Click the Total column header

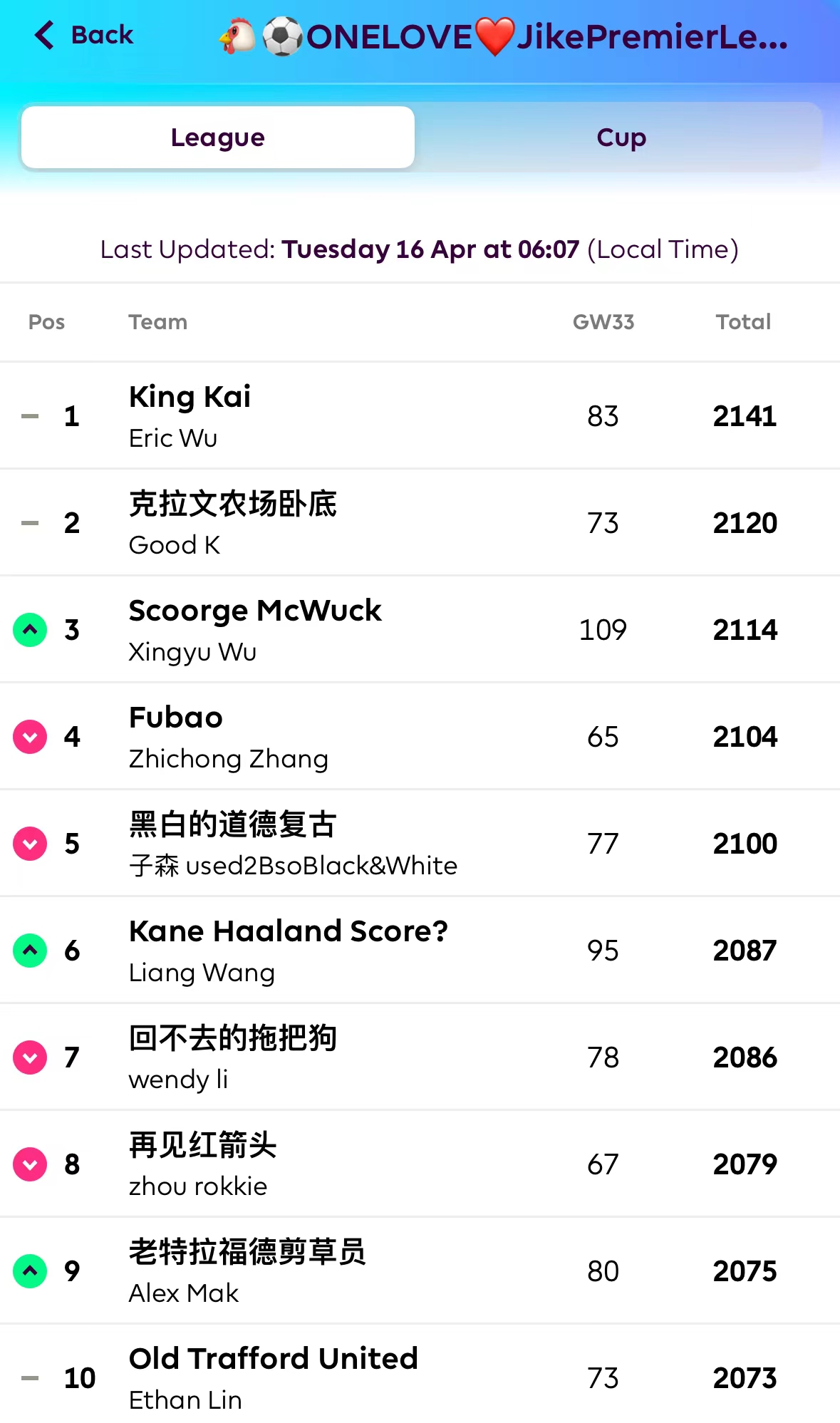coord(743,322)
